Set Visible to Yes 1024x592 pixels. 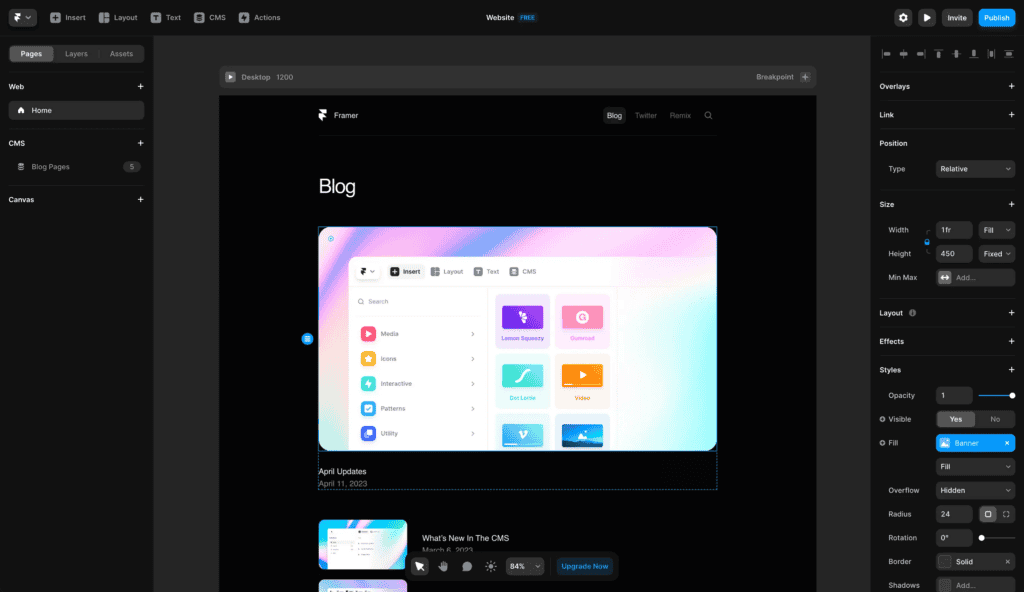(955, 419)
